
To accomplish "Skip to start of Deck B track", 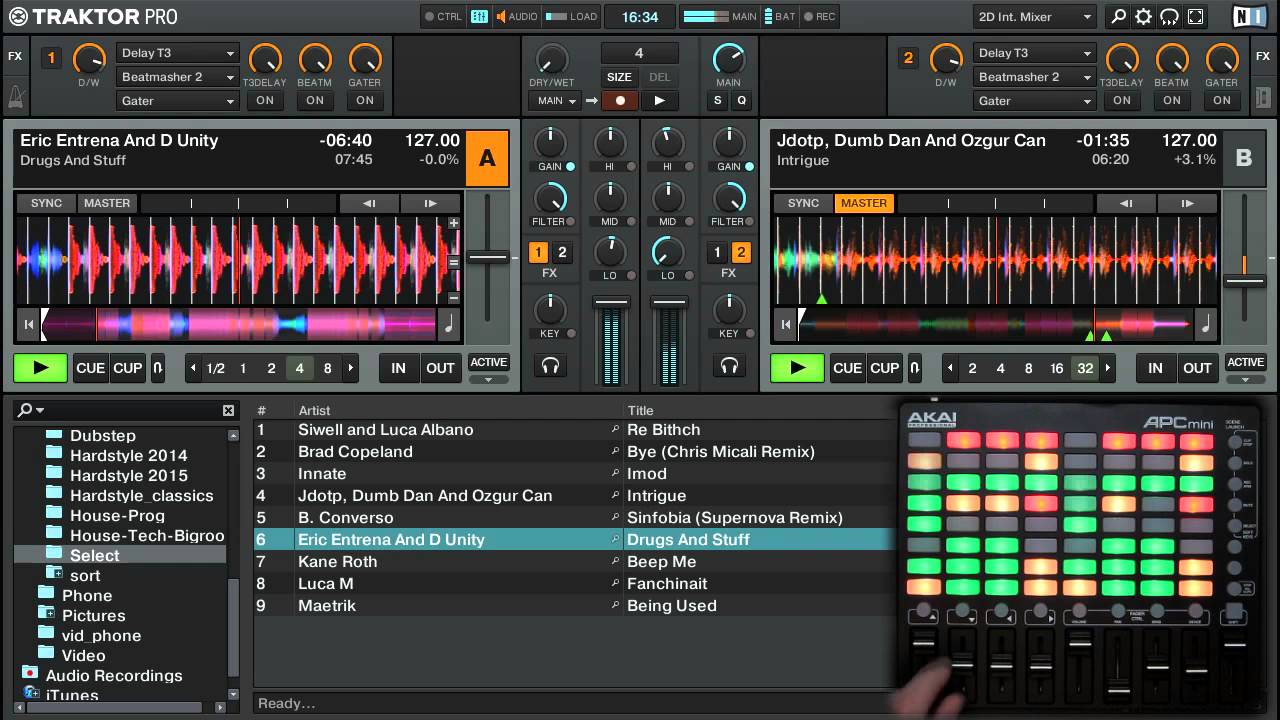I will (x=785, y=323).
